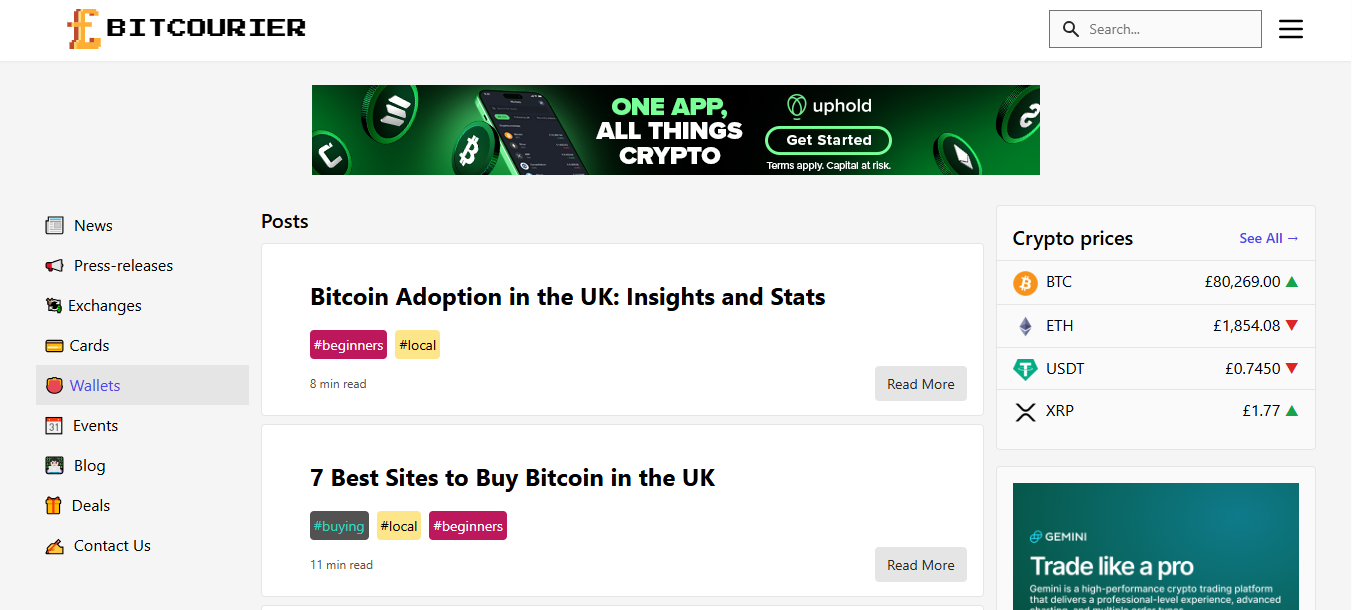The width and height of the screenshot is (1352, 610).
Task: Focus the Search input field
Action: pos(1155,29)
